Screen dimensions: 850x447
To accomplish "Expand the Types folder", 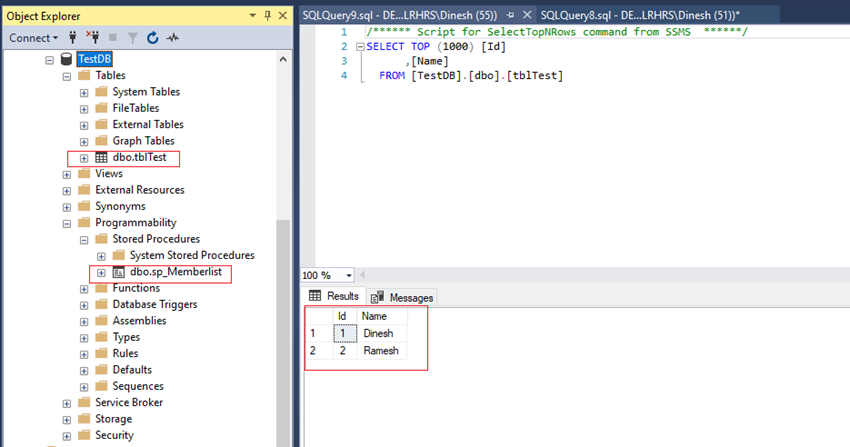I will click(84, 338).
